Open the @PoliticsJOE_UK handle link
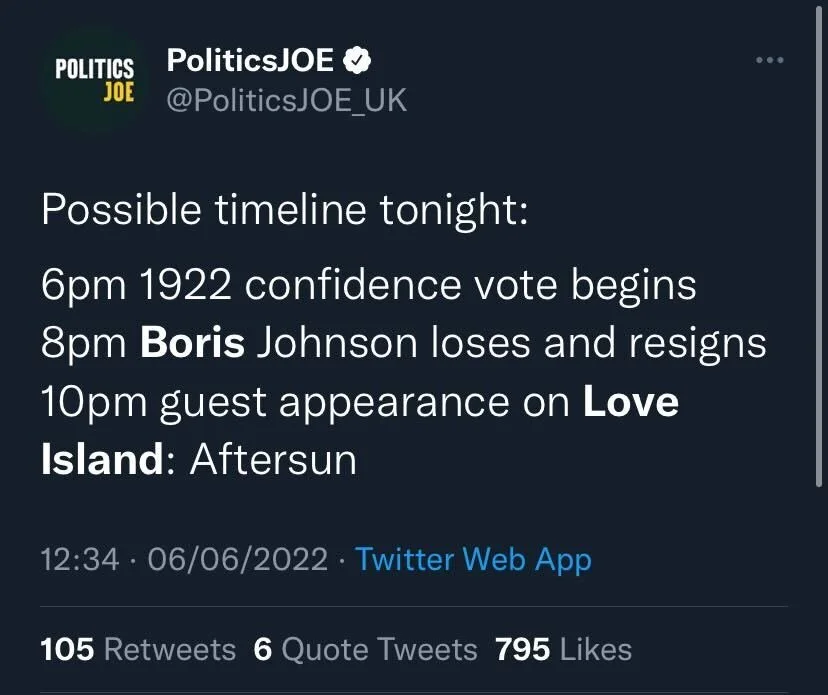 [286, 100]
